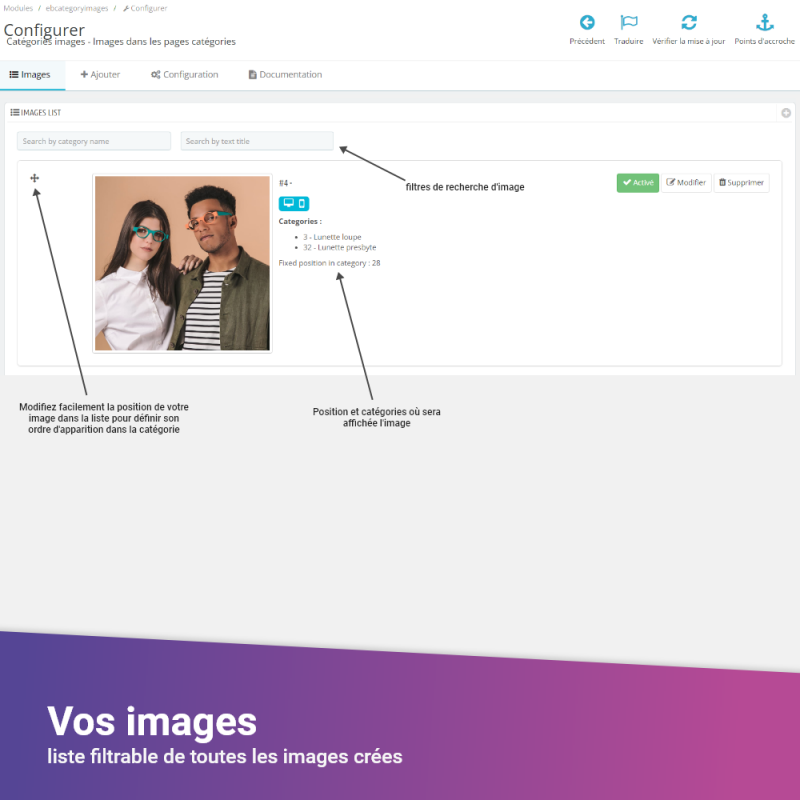The image size is (800, 800).
Task: Toggle the Activé status of image #4
Action: click(637, 182)
